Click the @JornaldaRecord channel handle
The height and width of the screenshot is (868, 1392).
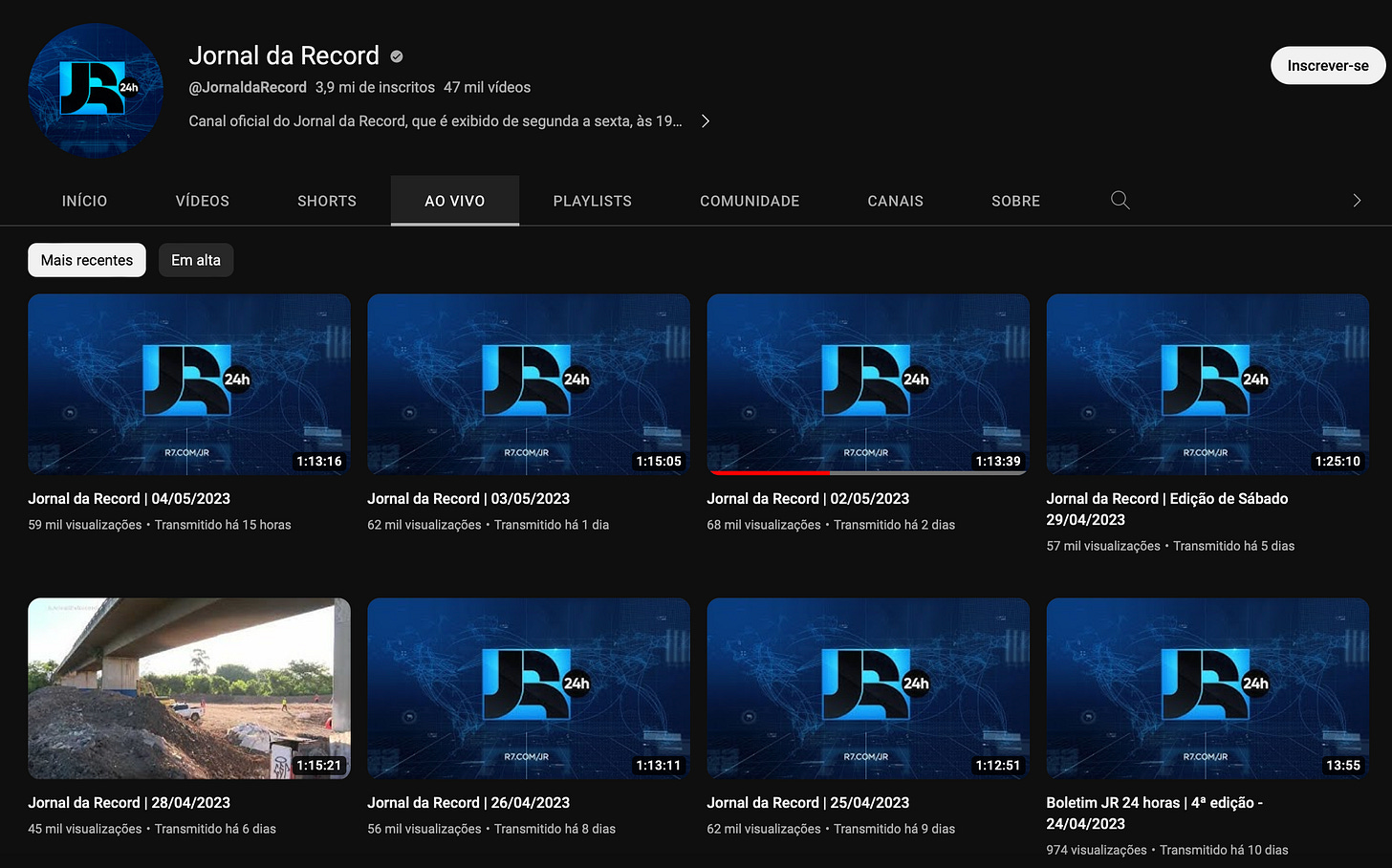[248, 87]
